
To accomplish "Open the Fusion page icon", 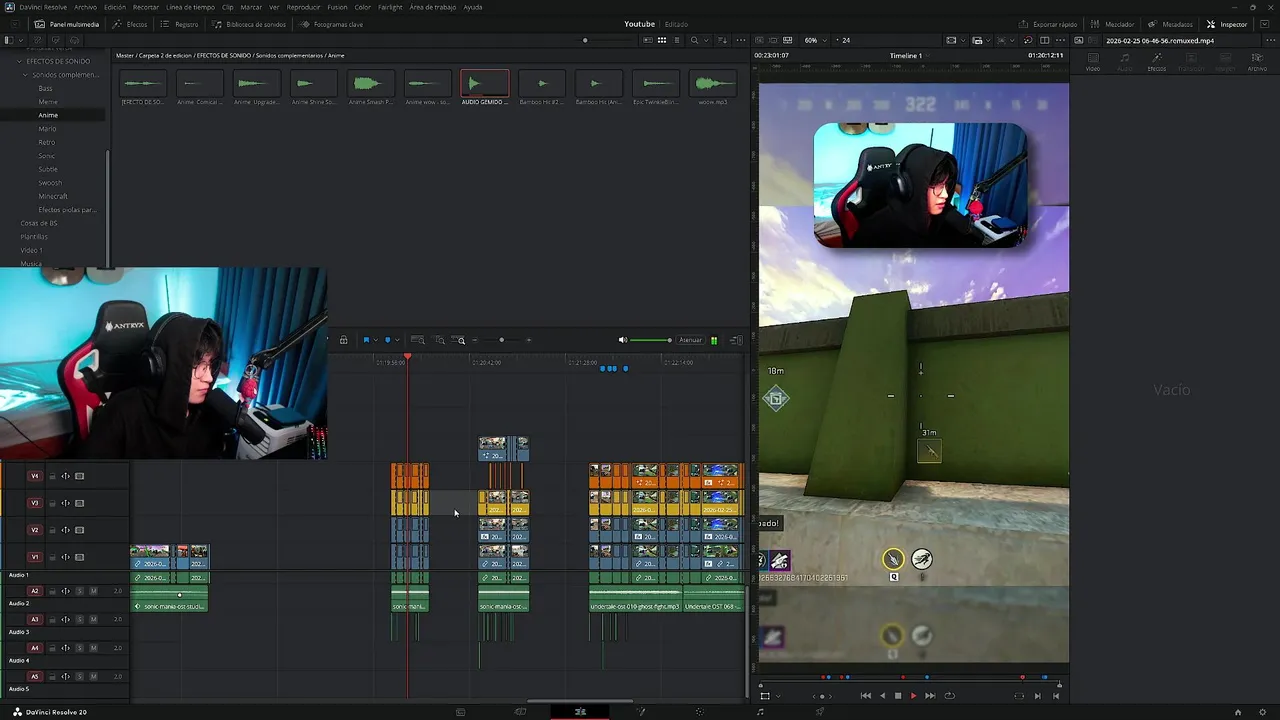I will tap(641, 712).
